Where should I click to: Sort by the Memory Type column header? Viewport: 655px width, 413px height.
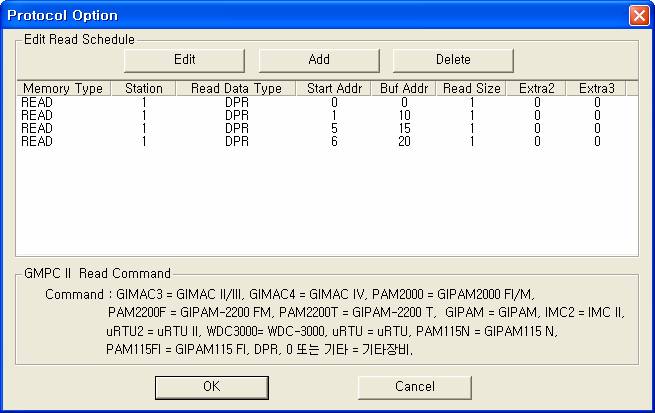[63, 89]
